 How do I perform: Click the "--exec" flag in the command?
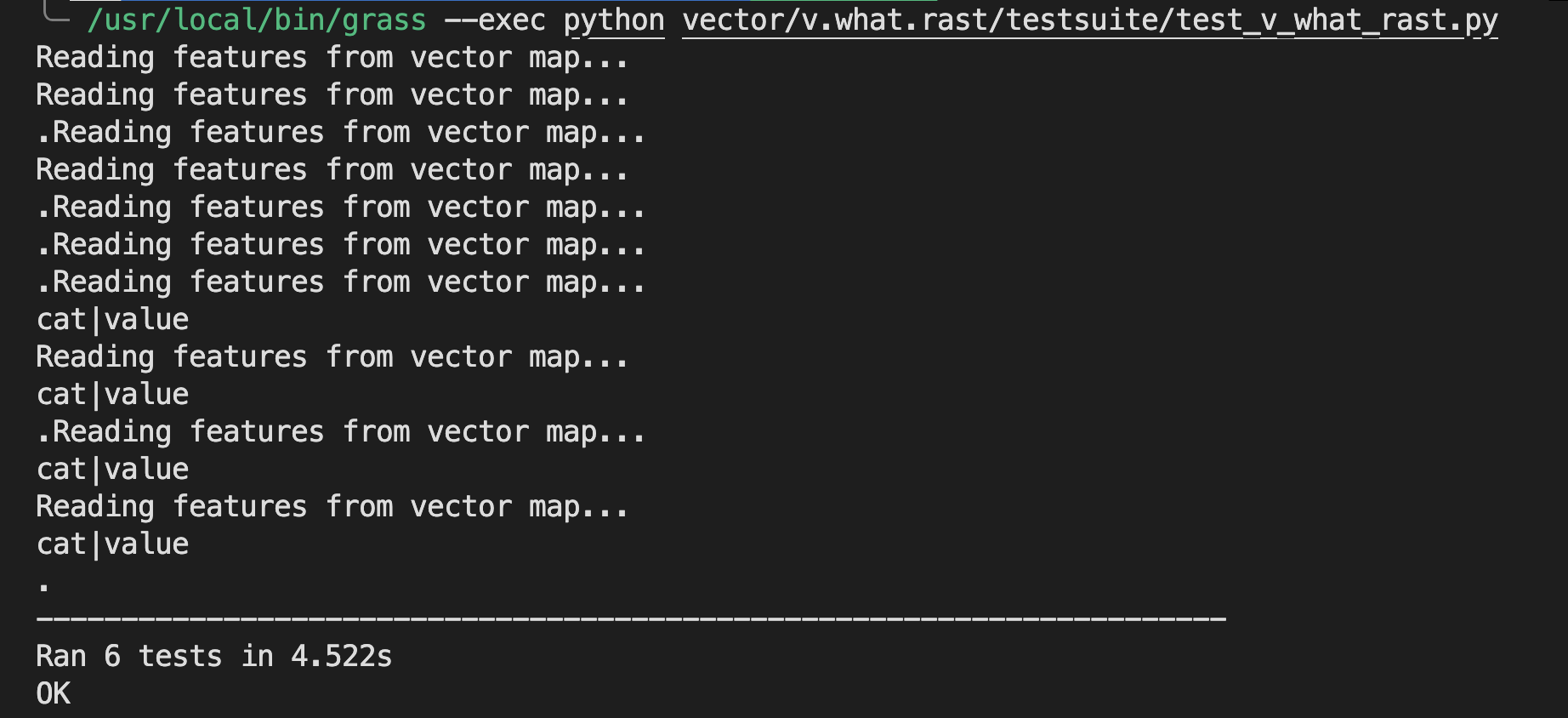(495, 20)
